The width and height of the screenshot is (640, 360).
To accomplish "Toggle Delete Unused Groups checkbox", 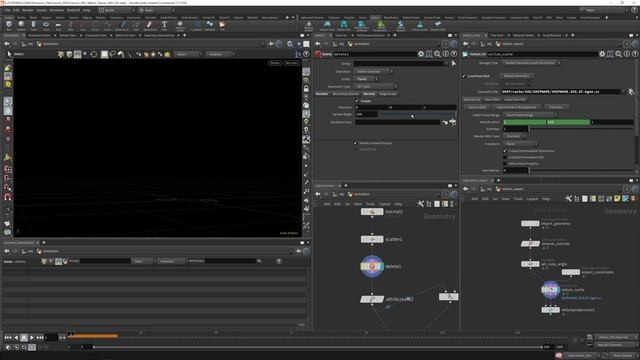I will point(356,143).
